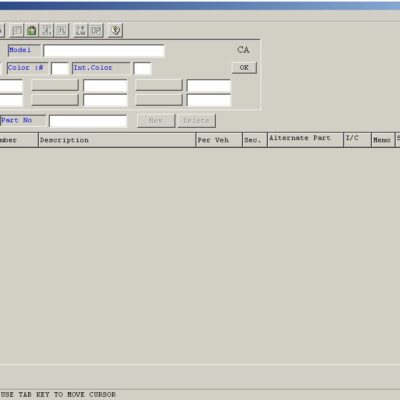Click upper blank button below Color # box
This screenshot has width=400, height=400.
pos(55,85)
